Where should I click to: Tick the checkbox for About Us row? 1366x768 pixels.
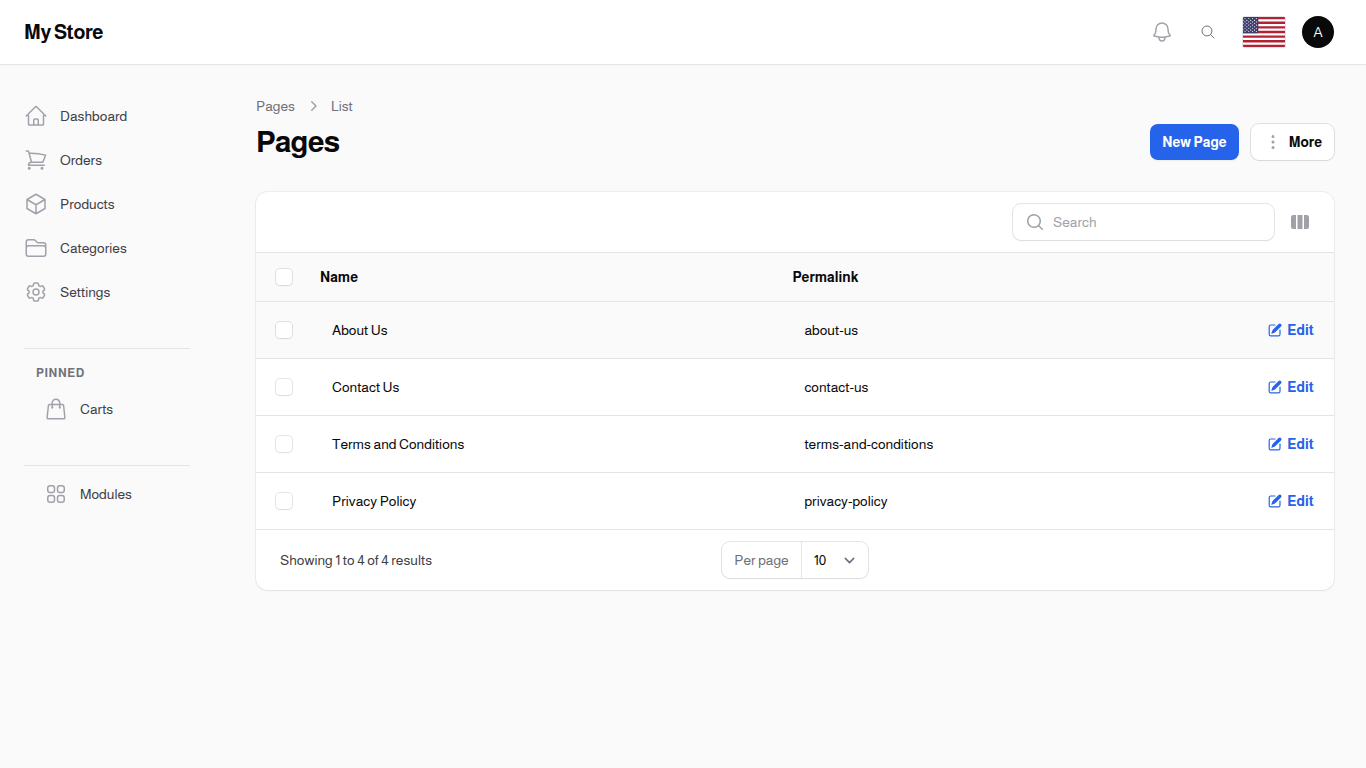click(x=284, y=330)
